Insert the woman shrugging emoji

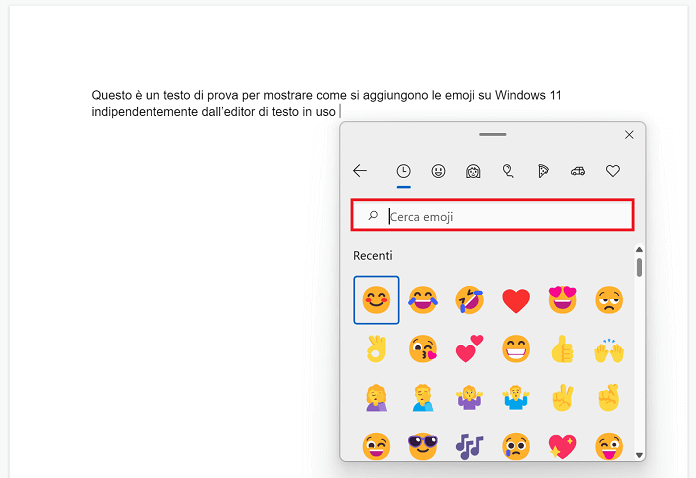(x=470, y=398)
